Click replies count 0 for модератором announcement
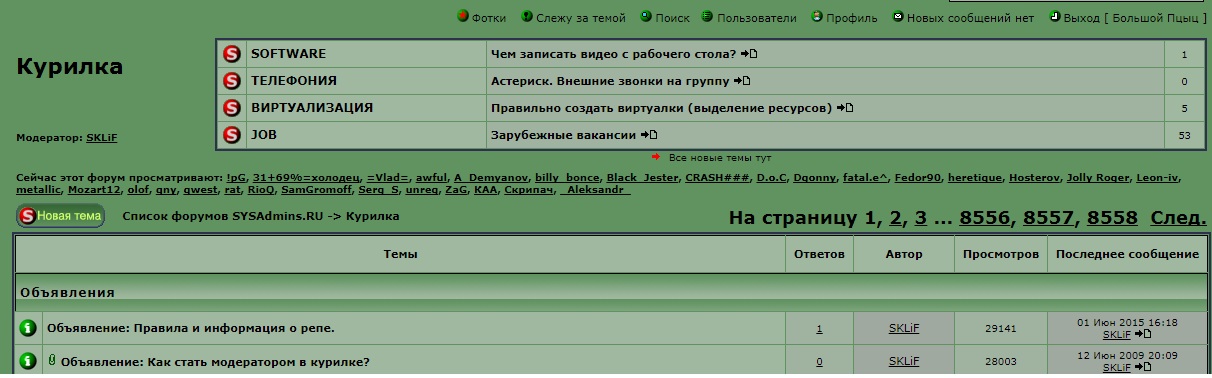This screenshot has width=1212, height=378. pyautogui.click(x=819, y=362)
